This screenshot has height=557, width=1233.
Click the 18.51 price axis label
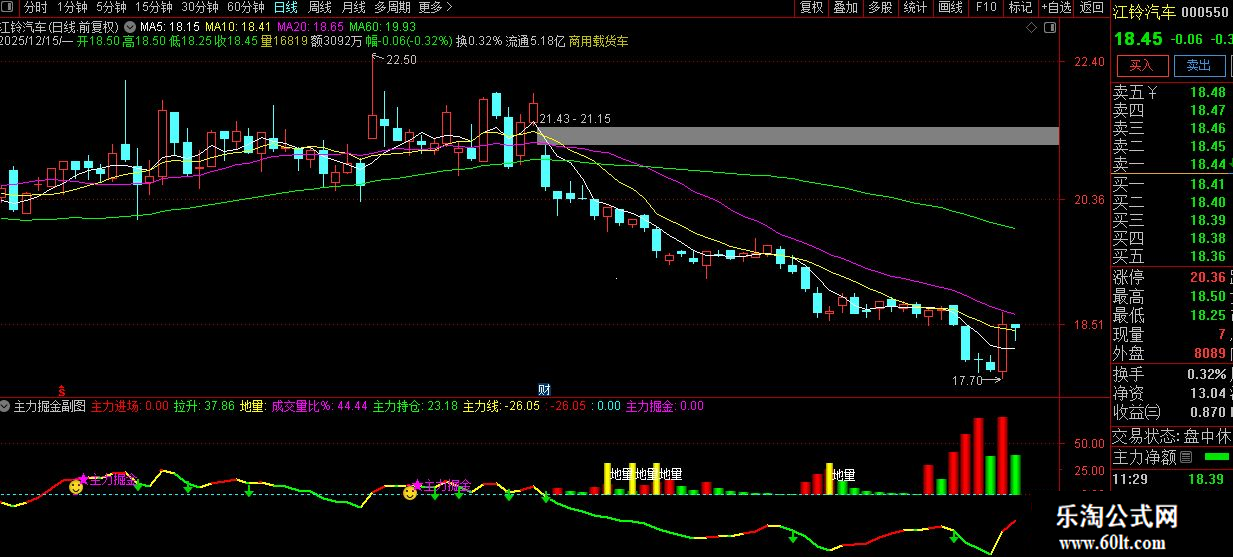point(1089,325)
